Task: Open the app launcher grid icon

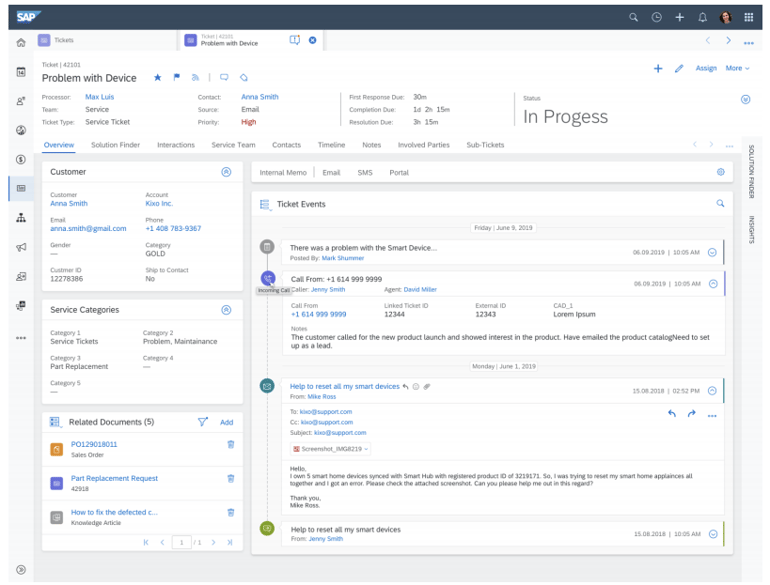Action: click(749, 18)
